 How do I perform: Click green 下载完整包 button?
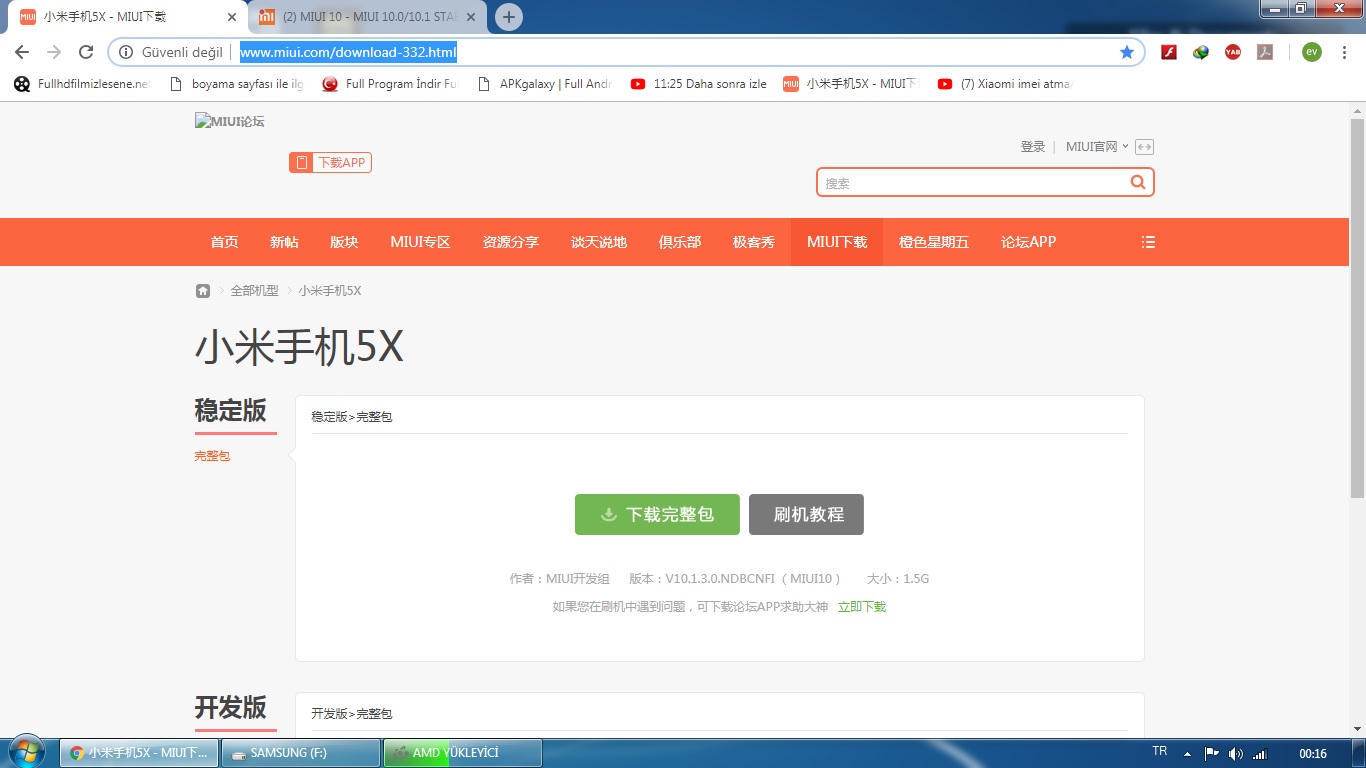pyautogui.click(x=657, y=514)
